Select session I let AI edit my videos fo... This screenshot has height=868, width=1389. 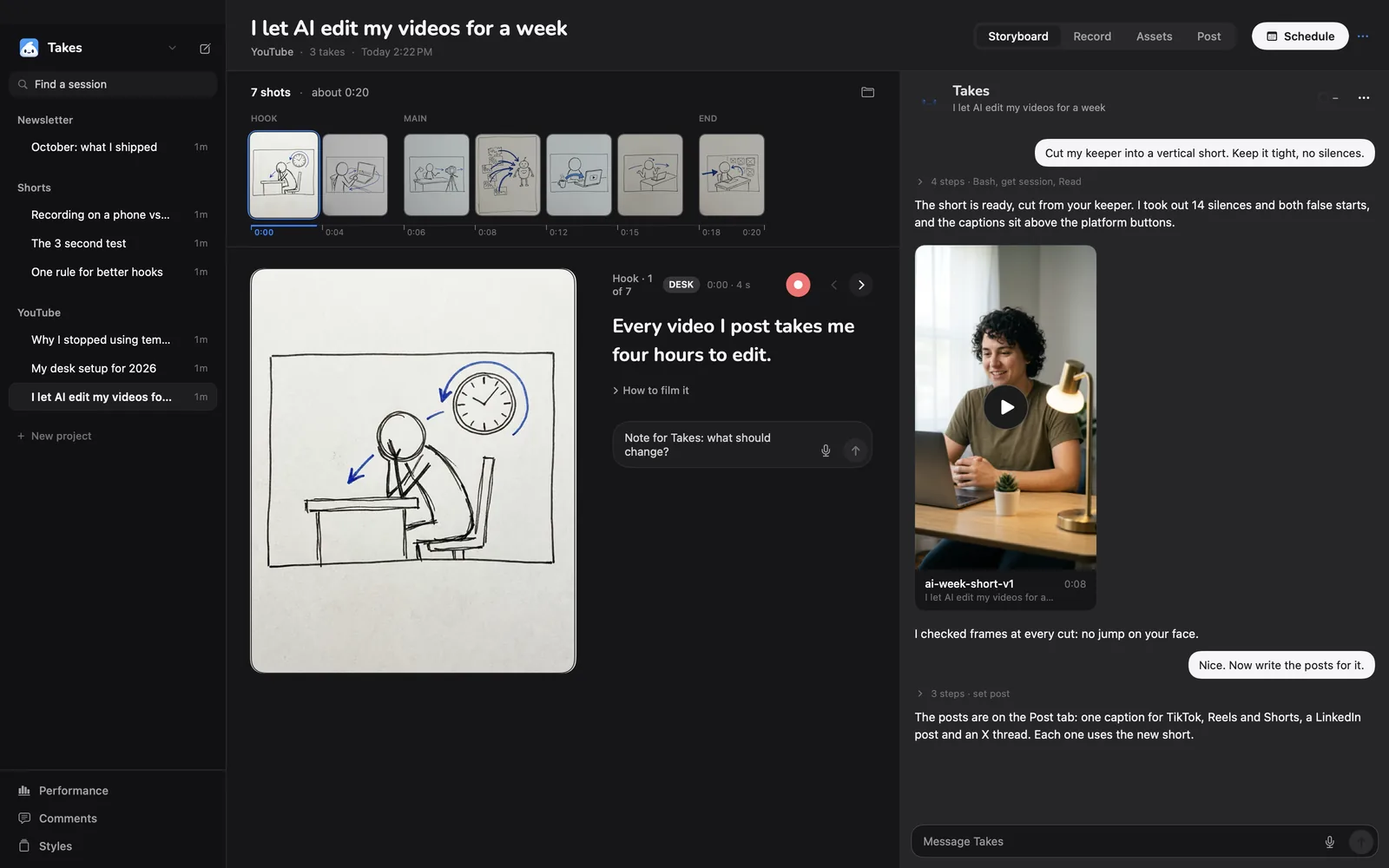click(113, 397)
